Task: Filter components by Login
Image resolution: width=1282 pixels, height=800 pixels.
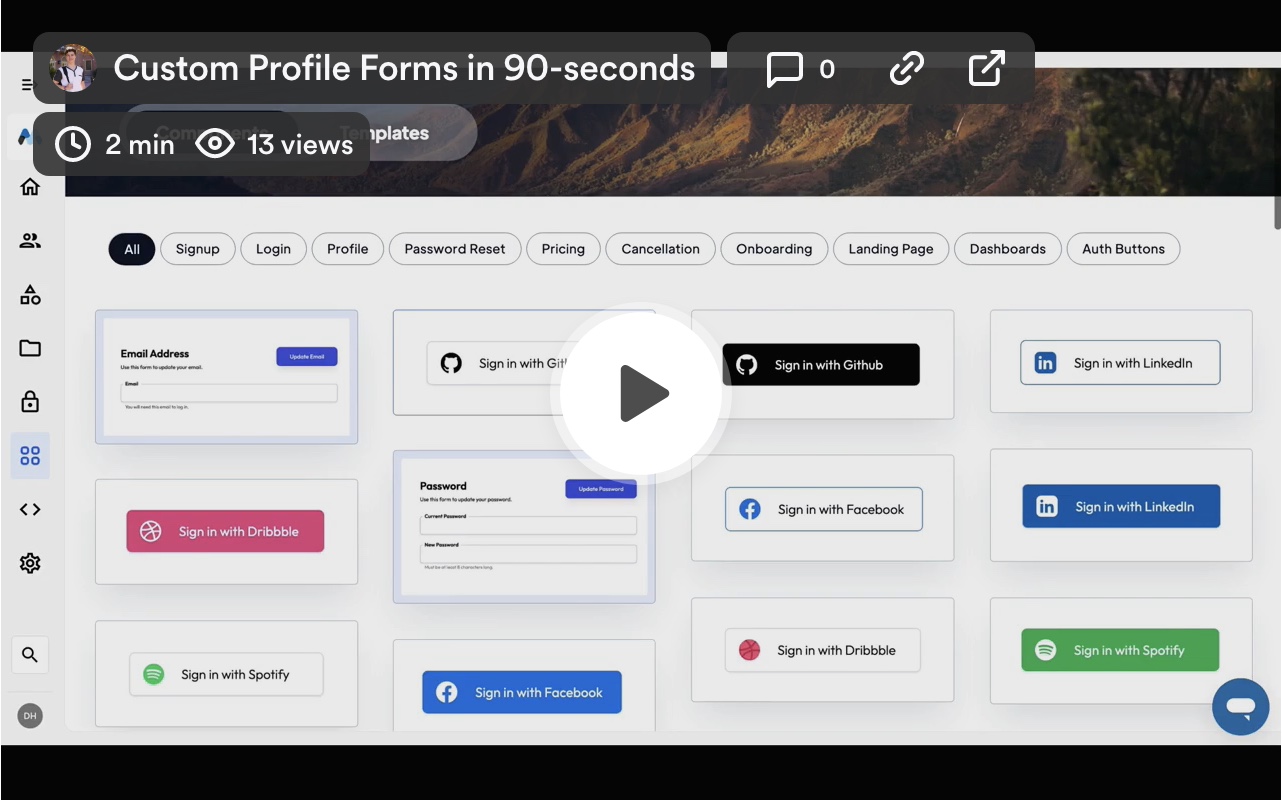Action: click(x=273, y=249)
